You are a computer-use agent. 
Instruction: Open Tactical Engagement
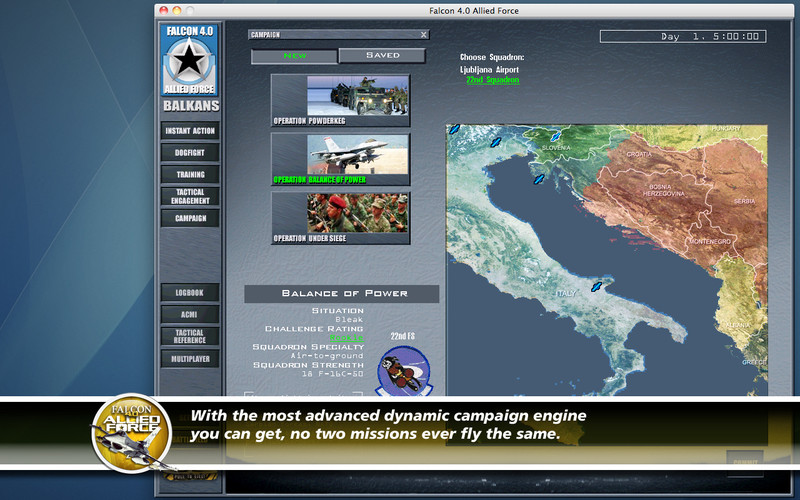tap(190, 196)
